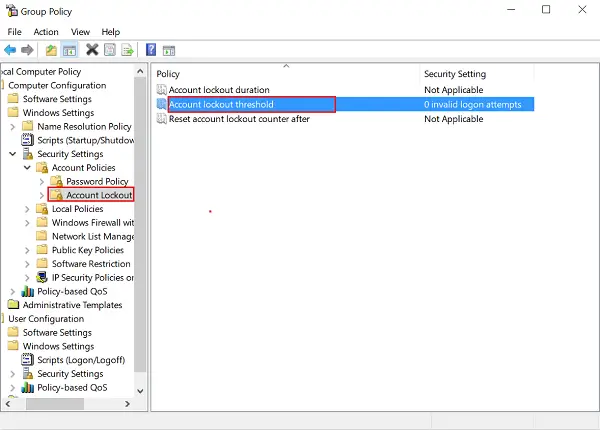Click the tree pane horizontal scrollbar thumb

55,404
